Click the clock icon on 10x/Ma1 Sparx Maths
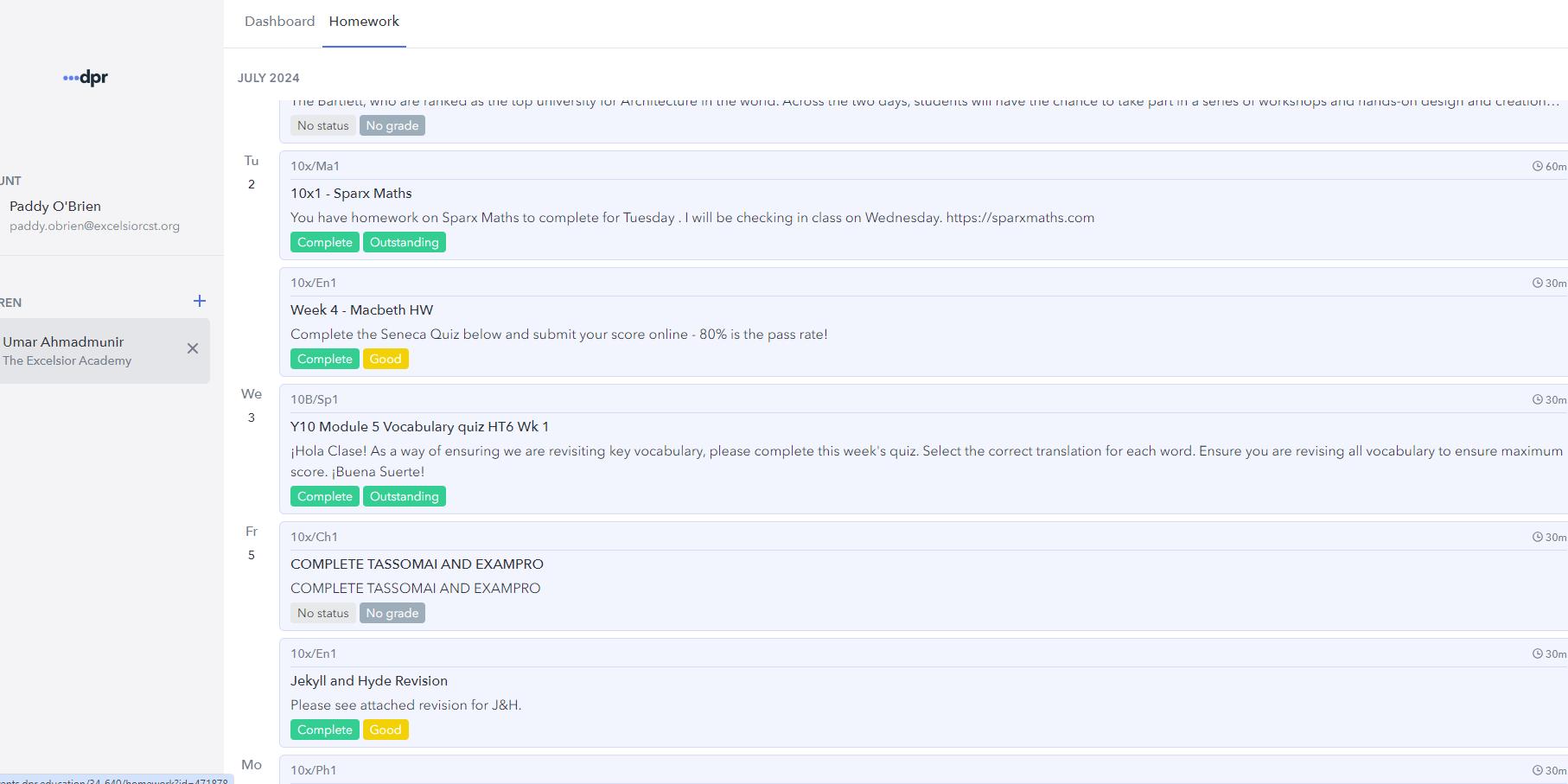 tap(1538, 166)
